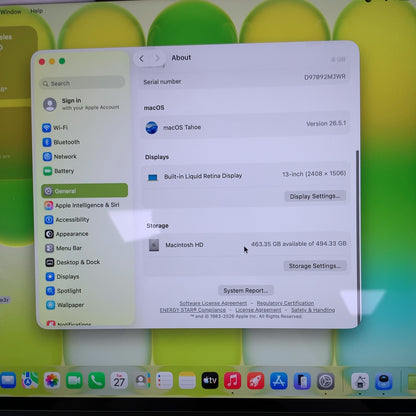Open the App Store Dock icon
This screenshot has width=416, height=416.
[279, 381]
